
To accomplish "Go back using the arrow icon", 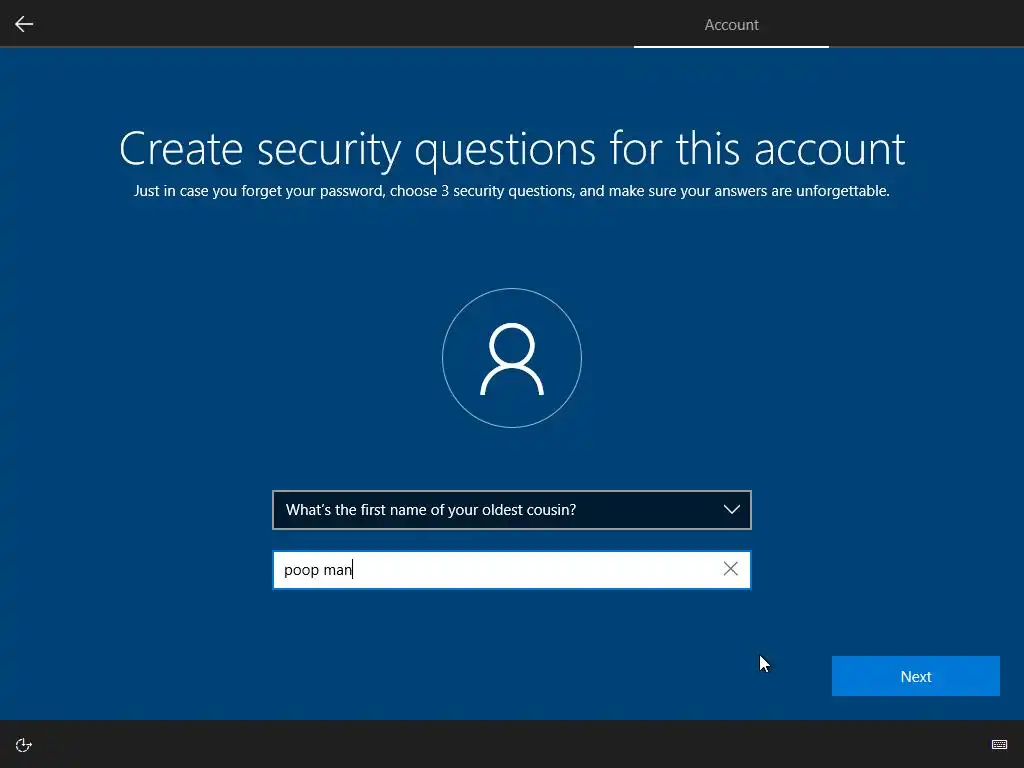I will point(24,24).
